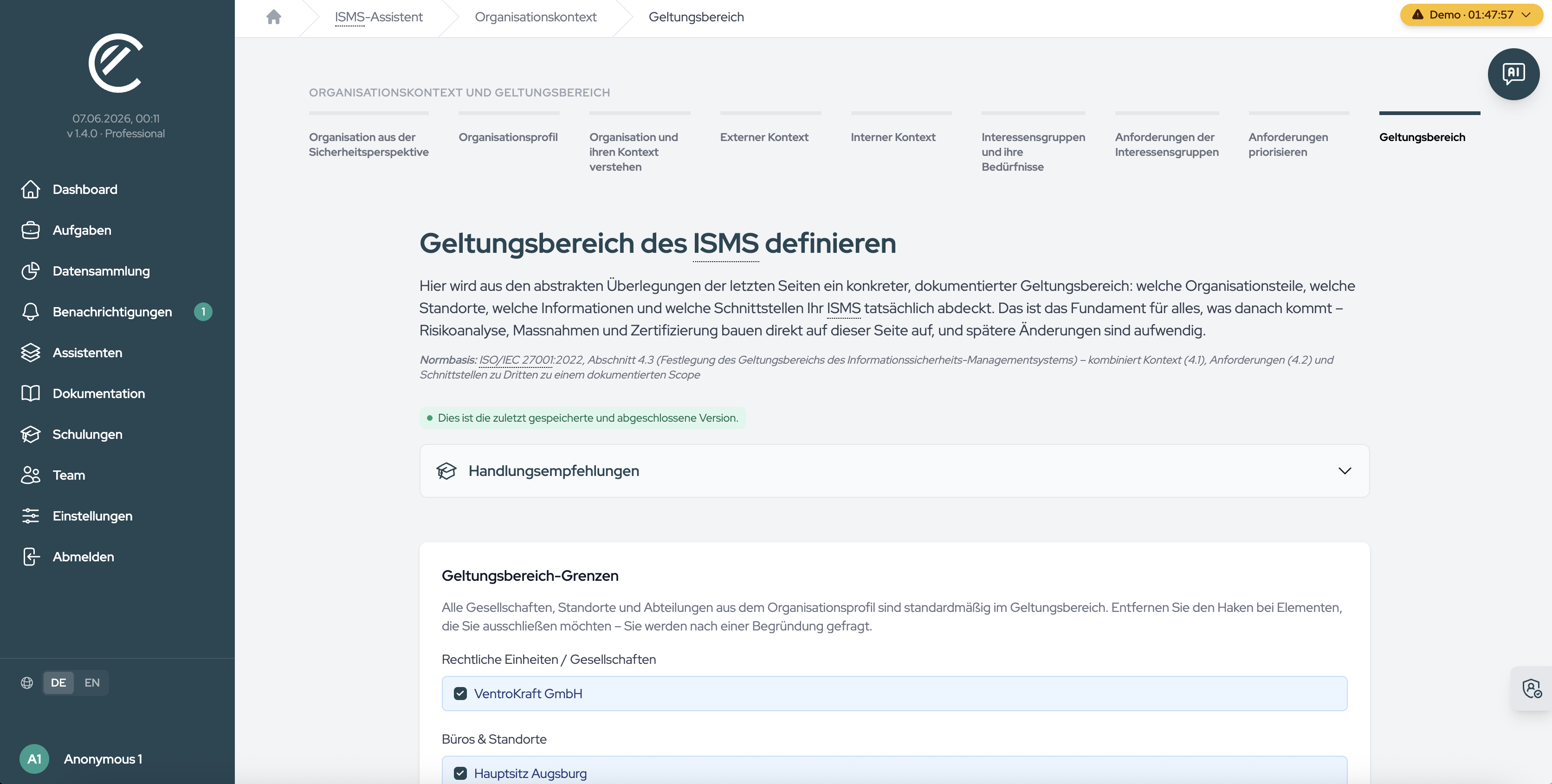Click the ISMS term in intro paragraph

(843, 308)
